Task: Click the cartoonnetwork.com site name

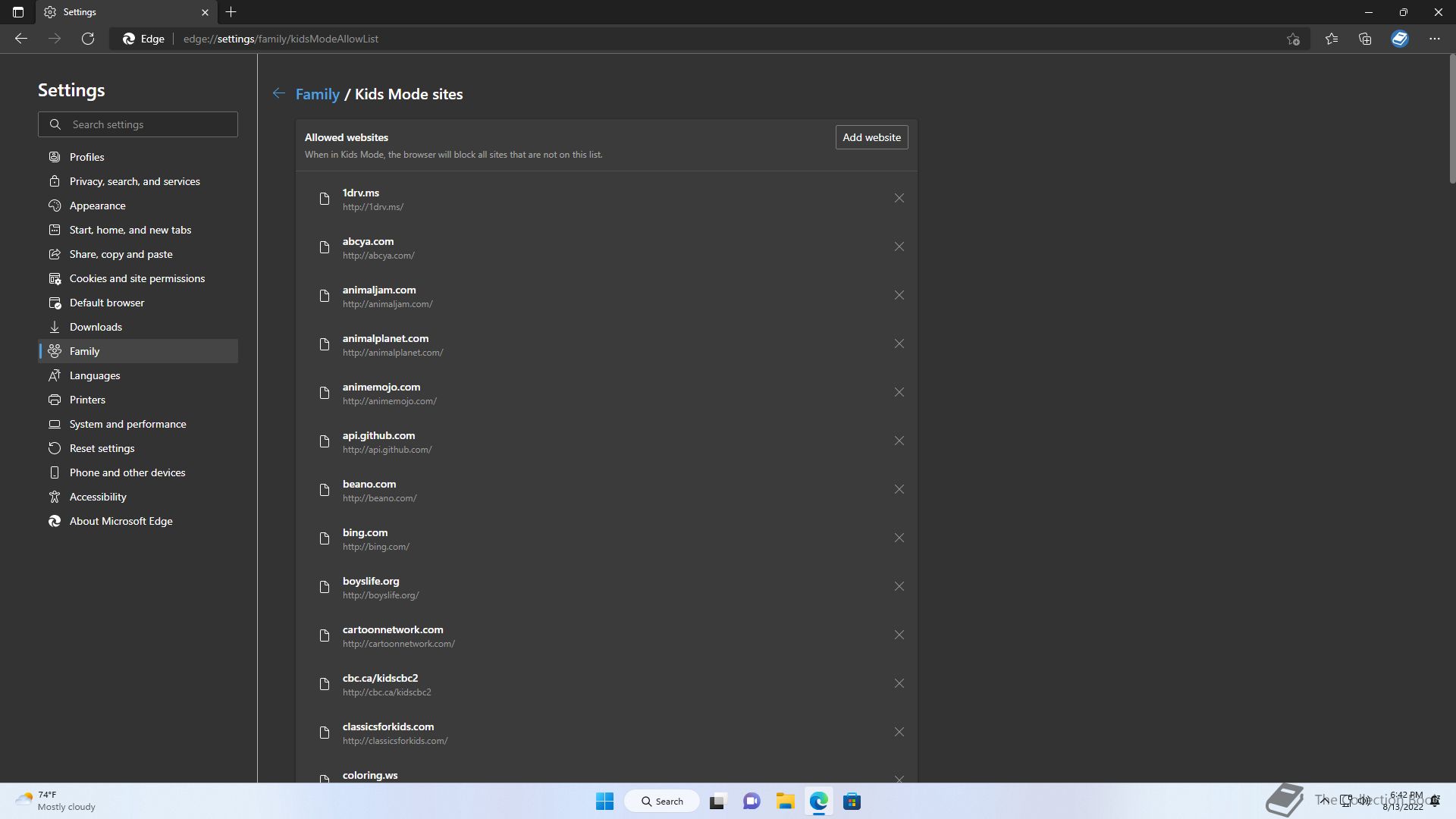Action: pyautogui.click(x=393, y=629)
